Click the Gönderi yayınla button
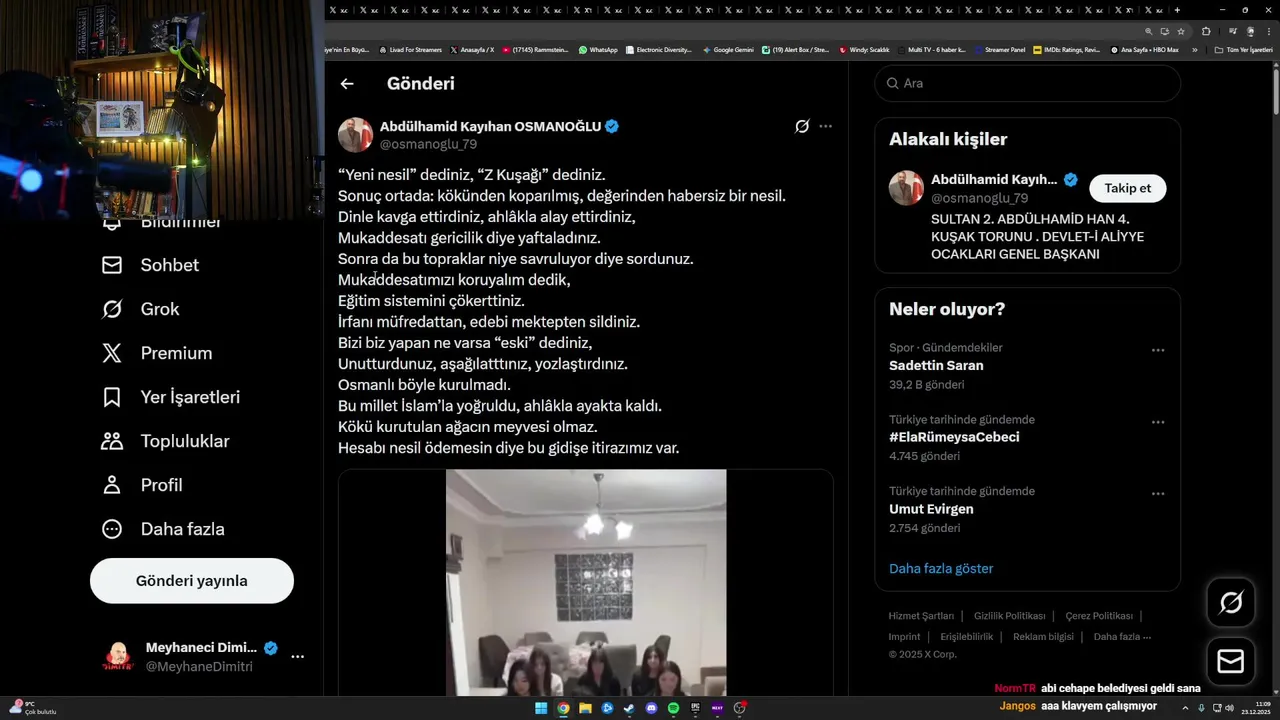 192,581
